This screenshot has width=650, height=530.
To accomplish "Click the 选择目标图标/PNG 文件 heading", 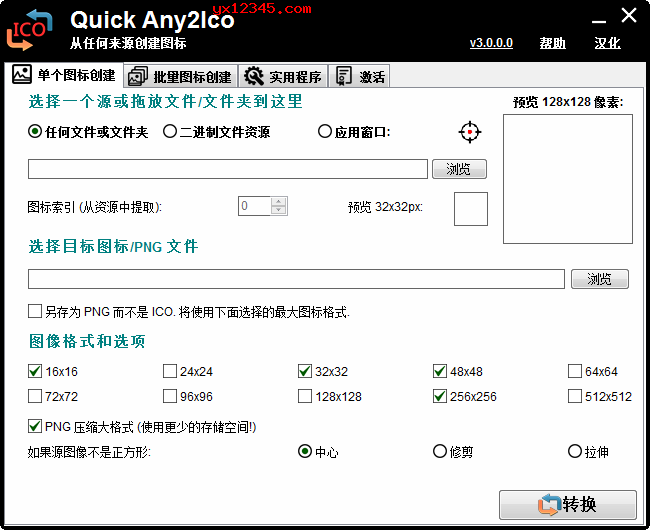I will [113, 247].
